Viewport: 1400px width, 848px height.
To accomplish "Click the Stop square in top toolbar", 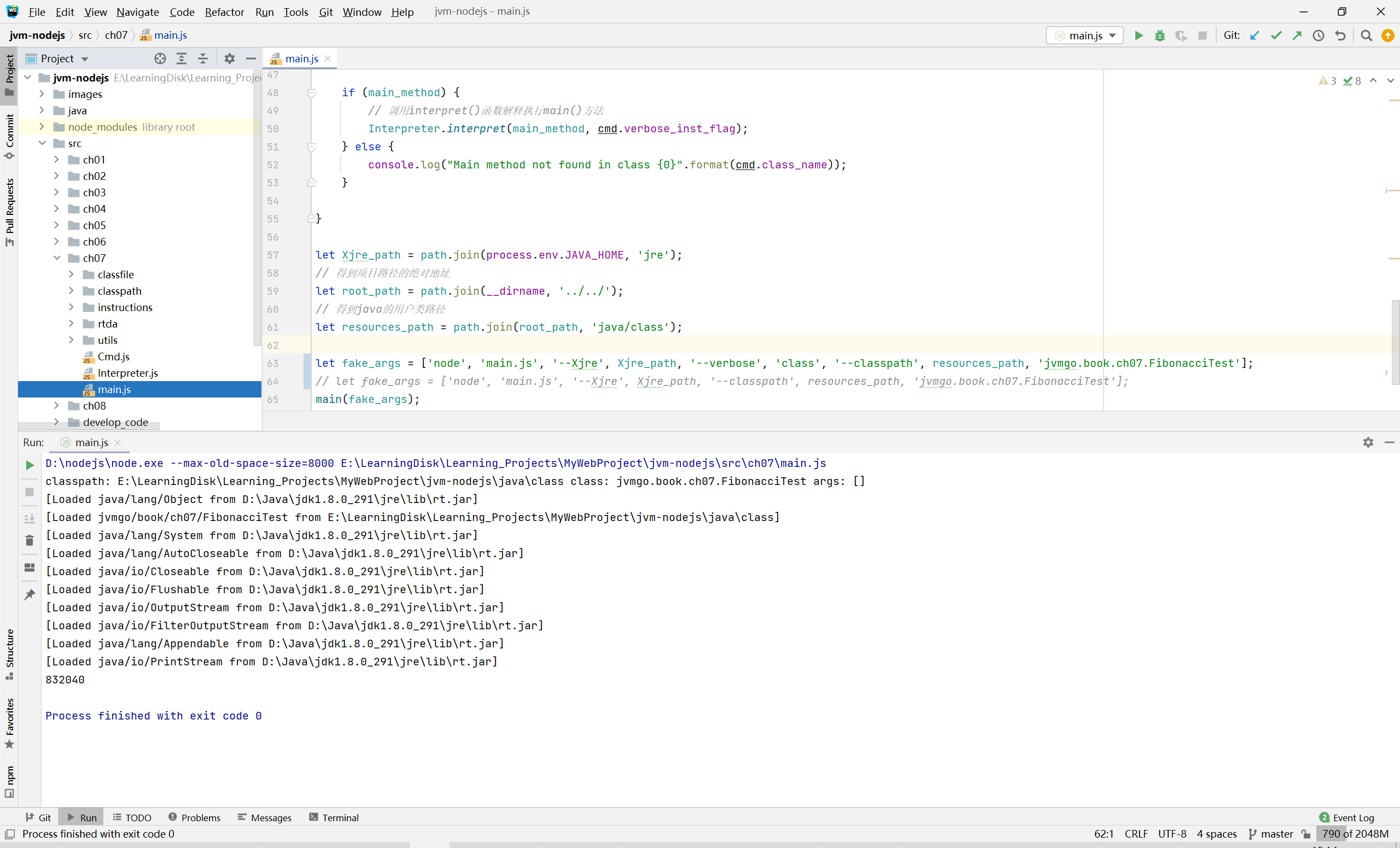I will tap(1202, 35).
